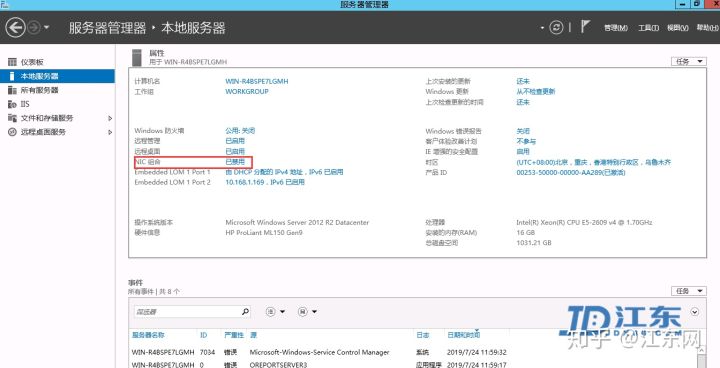
Task: Select the QREPORTSERVER3 event row
Action: [x=413, y=364]
